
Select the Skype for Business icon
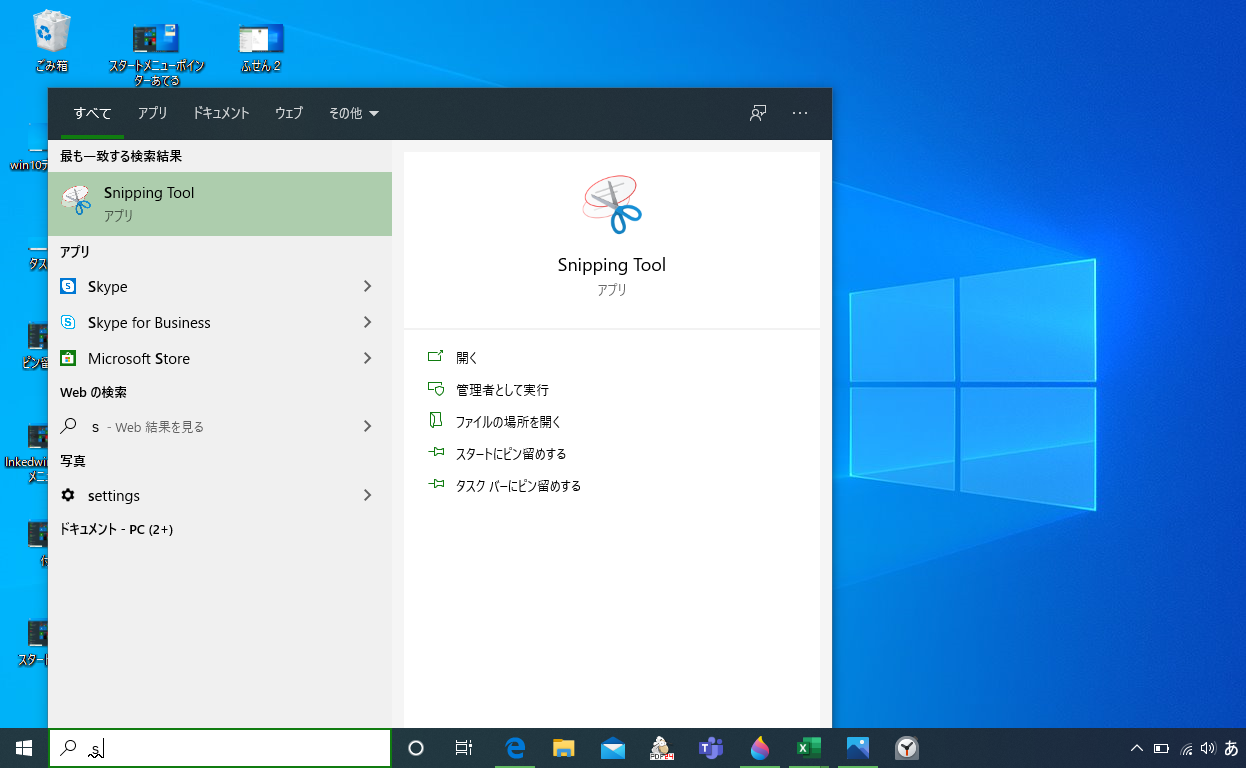tap(68, 322)
